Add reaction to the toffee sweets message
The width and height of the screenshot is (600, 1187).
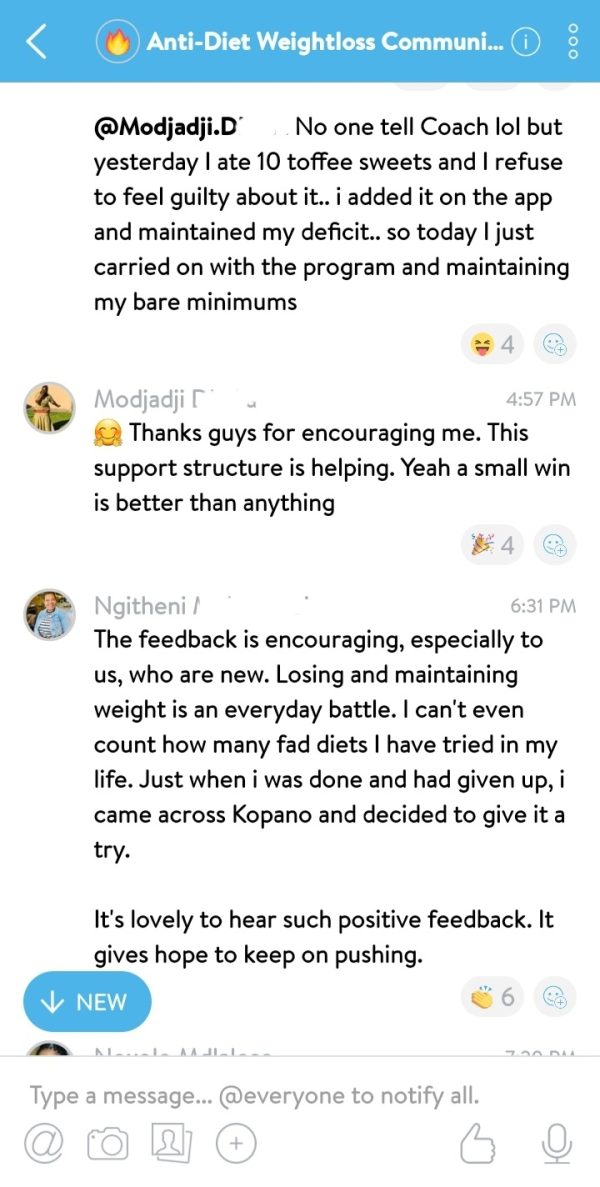click(x=555, y=345)
